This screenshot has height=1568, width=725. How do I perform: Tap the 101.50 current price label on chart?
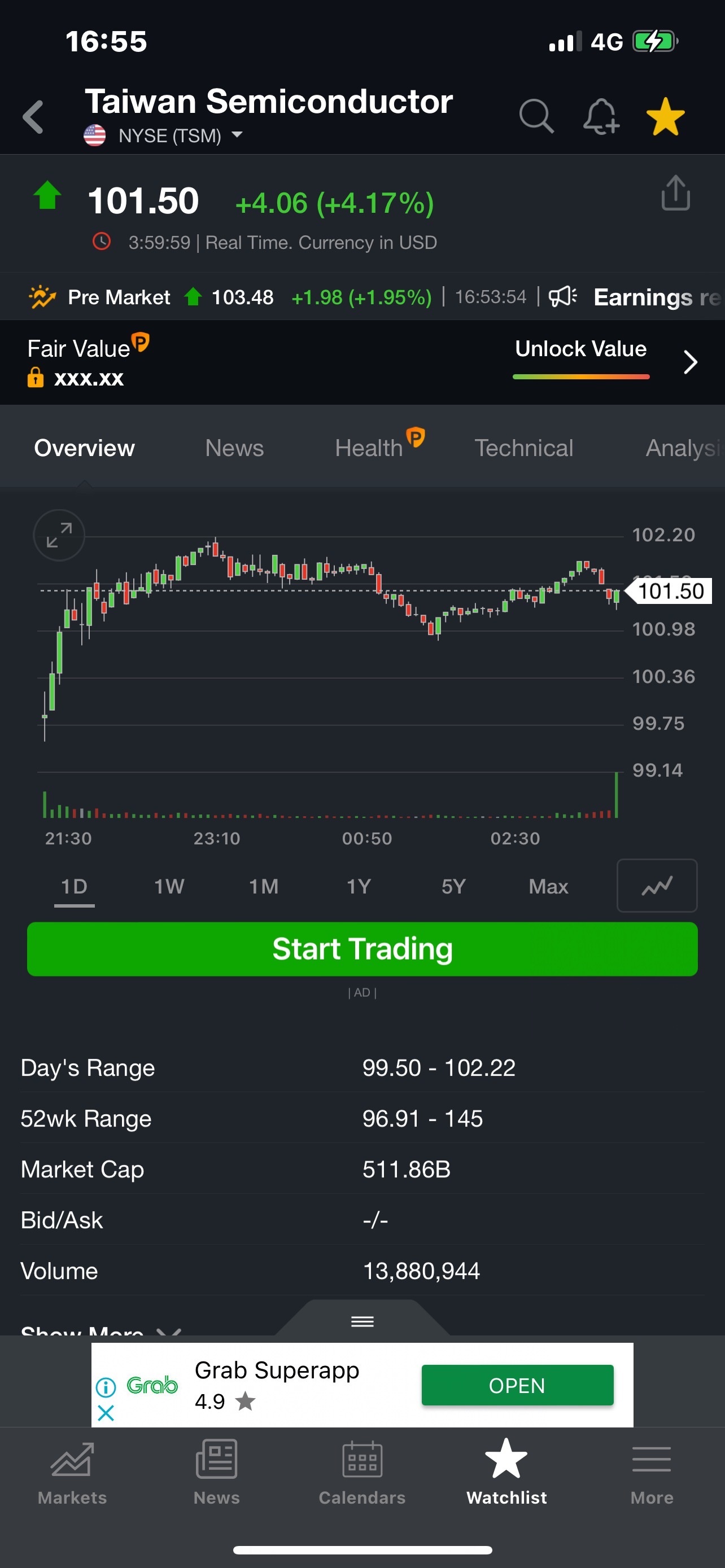[x=670, y=591]
